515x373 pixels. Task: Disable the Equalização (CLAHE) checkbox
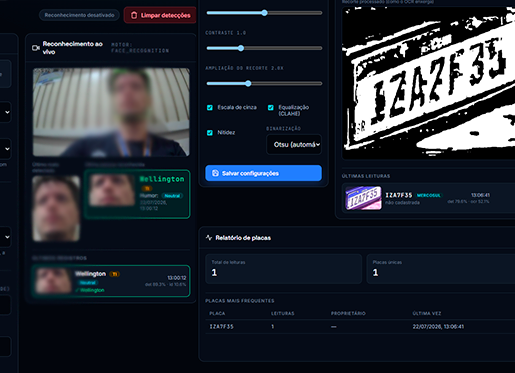pyautogui.click(x=271, y=107)
